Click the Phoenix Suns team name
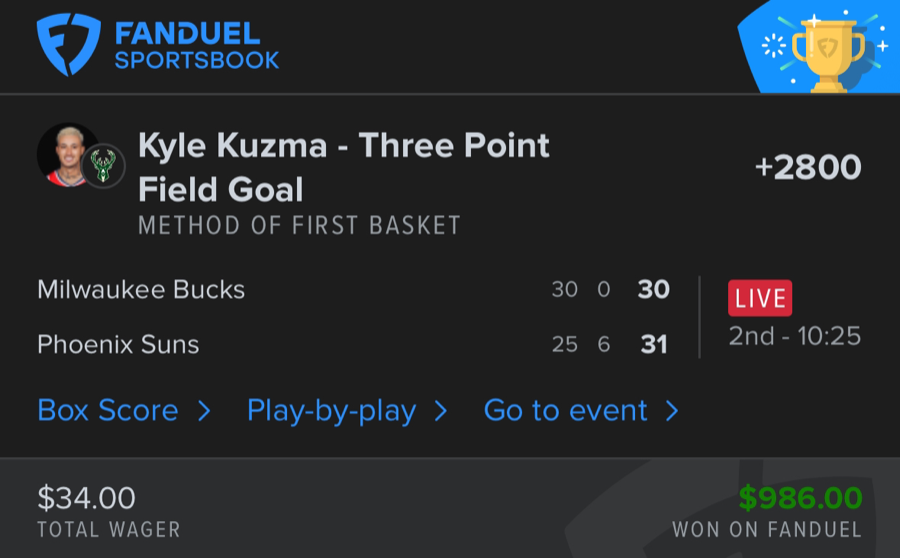 [x=118, y=345]
